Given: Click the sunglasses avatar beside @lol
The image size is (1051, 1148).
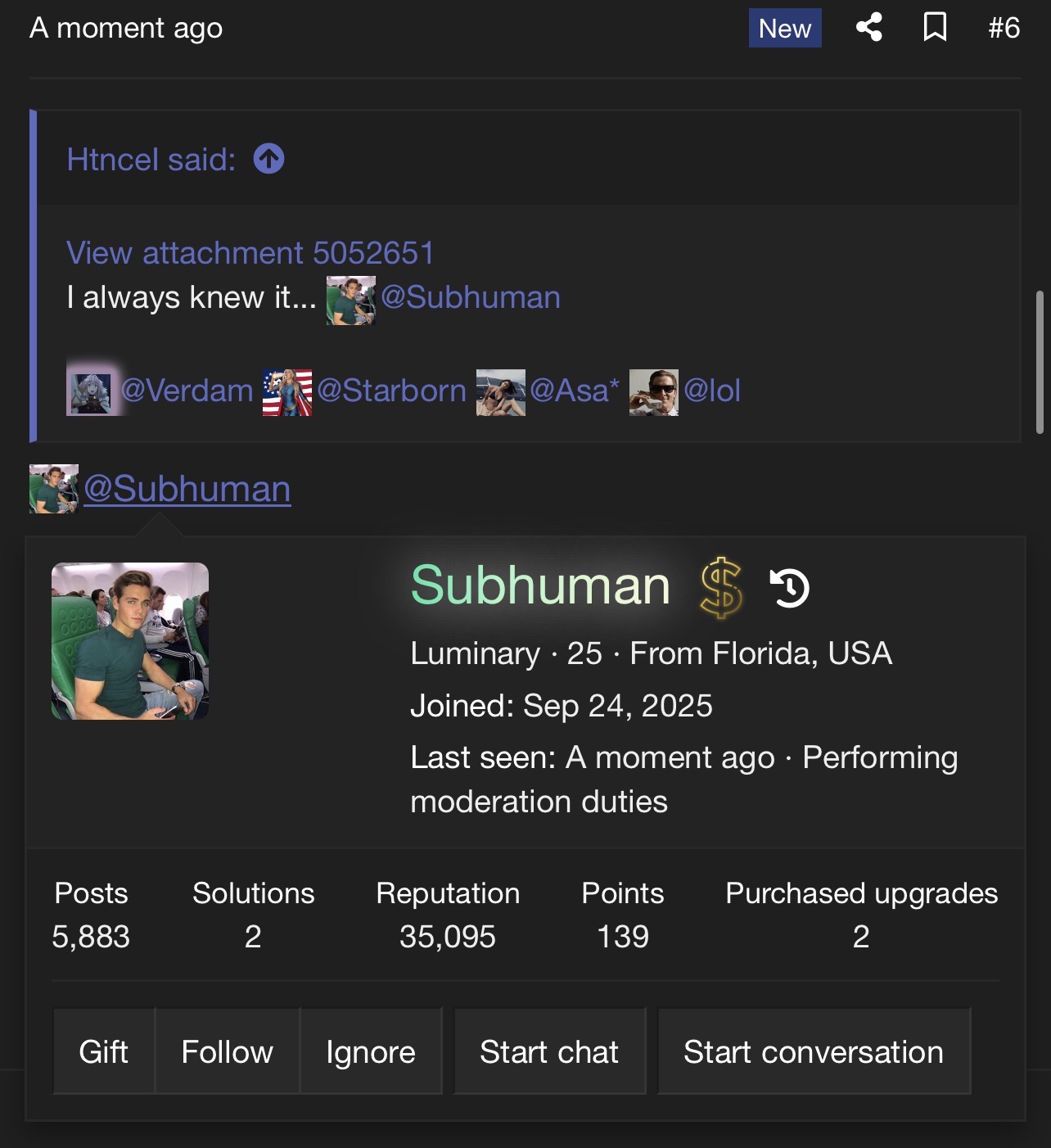Looking at the screenshot, I should tap(654, 392).
